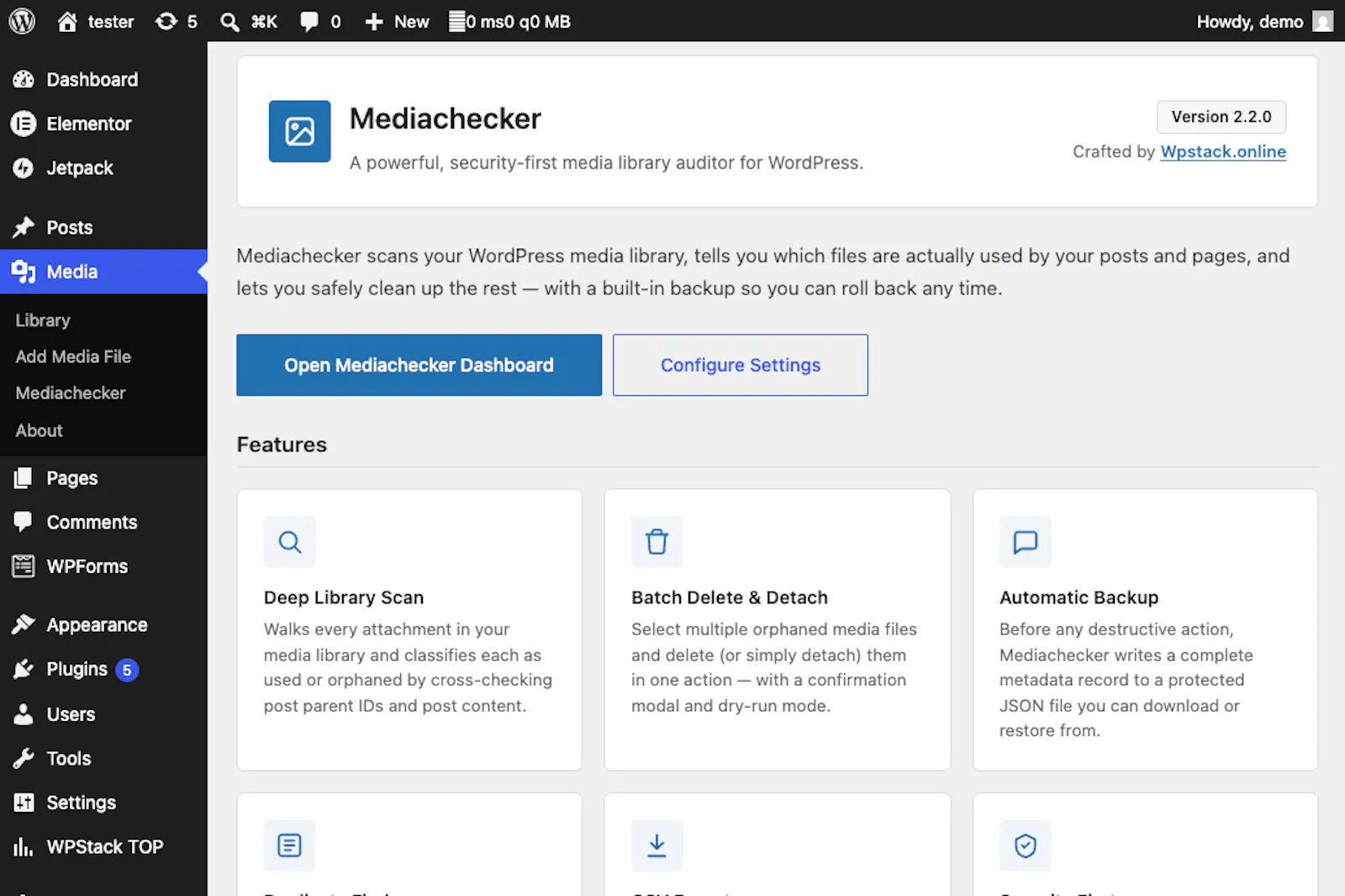Click the Configure Settings button
The image size is (1345, 896).
point(740,365)
